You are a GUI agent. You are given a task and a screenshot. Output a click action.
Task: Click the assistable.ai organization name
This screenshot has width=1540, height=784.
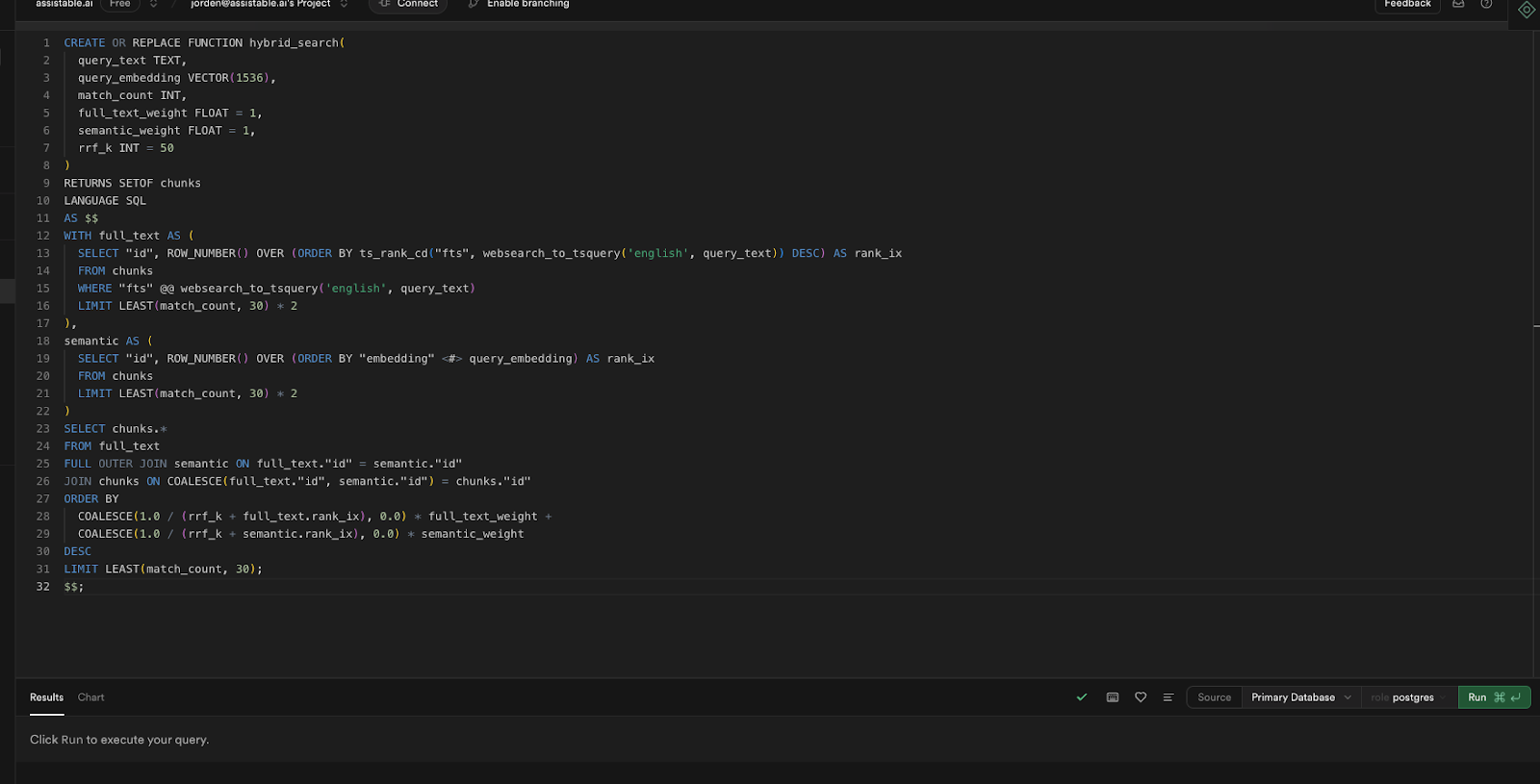pos(64,5)
